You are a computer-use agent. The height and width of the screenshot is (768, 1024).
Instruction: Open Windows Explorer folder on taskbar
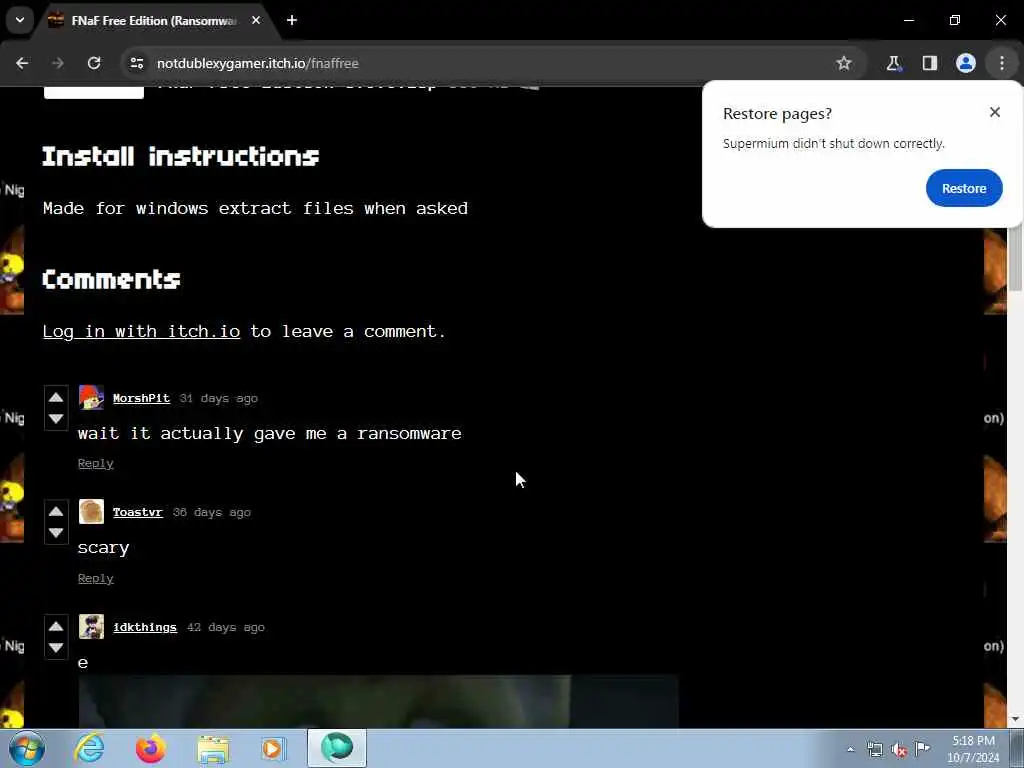213,749
